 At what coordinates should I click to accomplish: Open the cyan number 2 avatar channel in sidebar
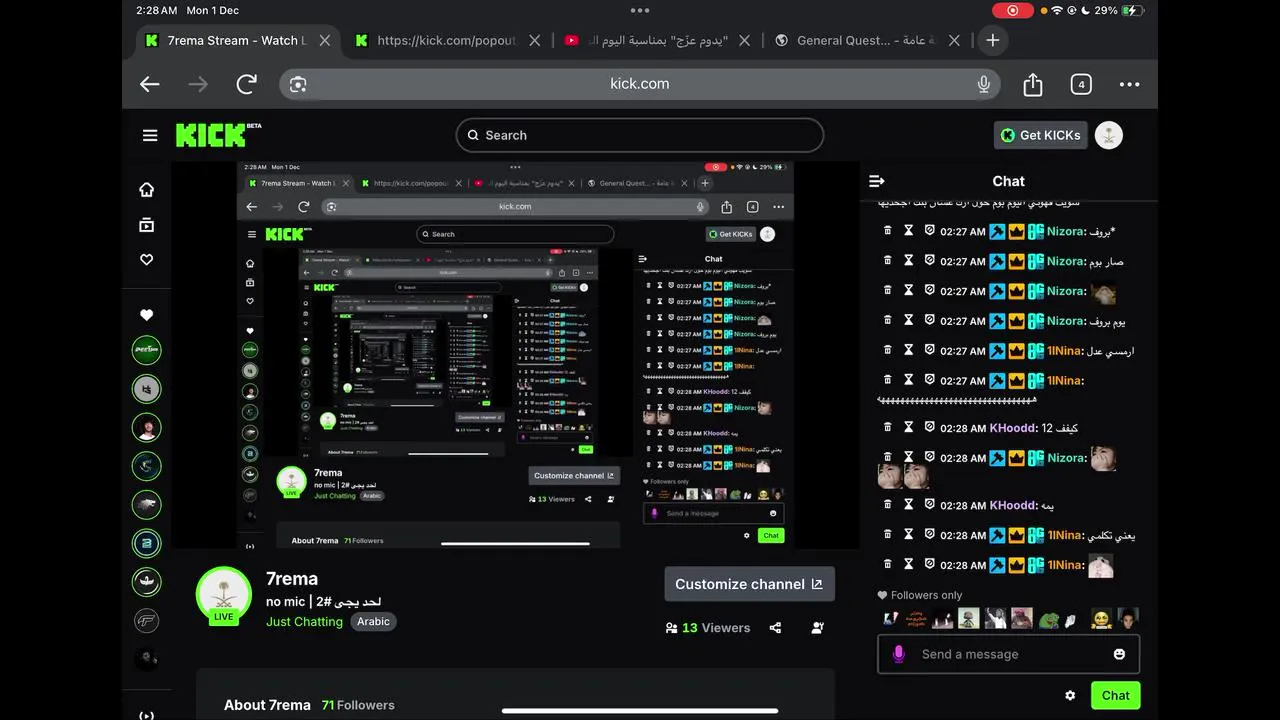[147, 543]
